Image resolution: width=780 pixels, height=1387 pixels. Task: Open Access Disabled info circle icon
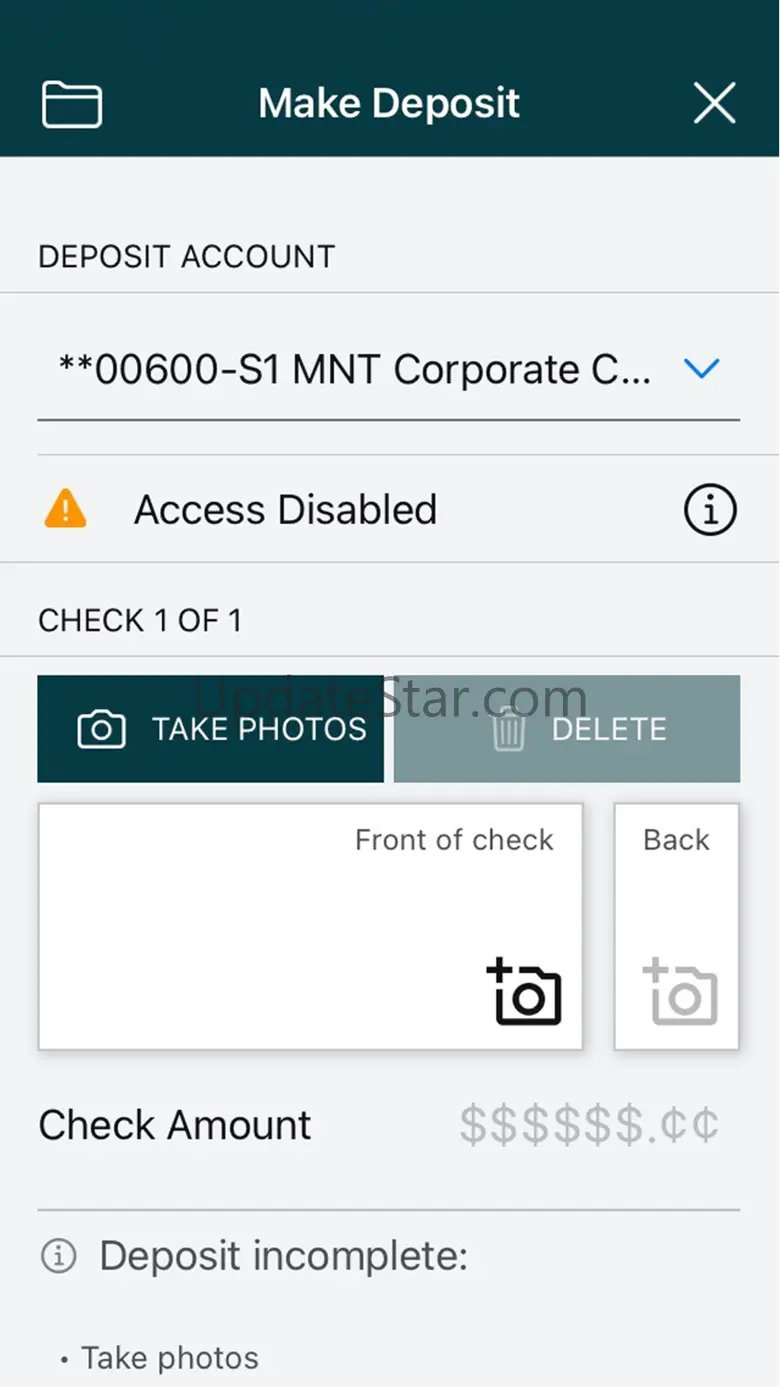click(710, 510)
